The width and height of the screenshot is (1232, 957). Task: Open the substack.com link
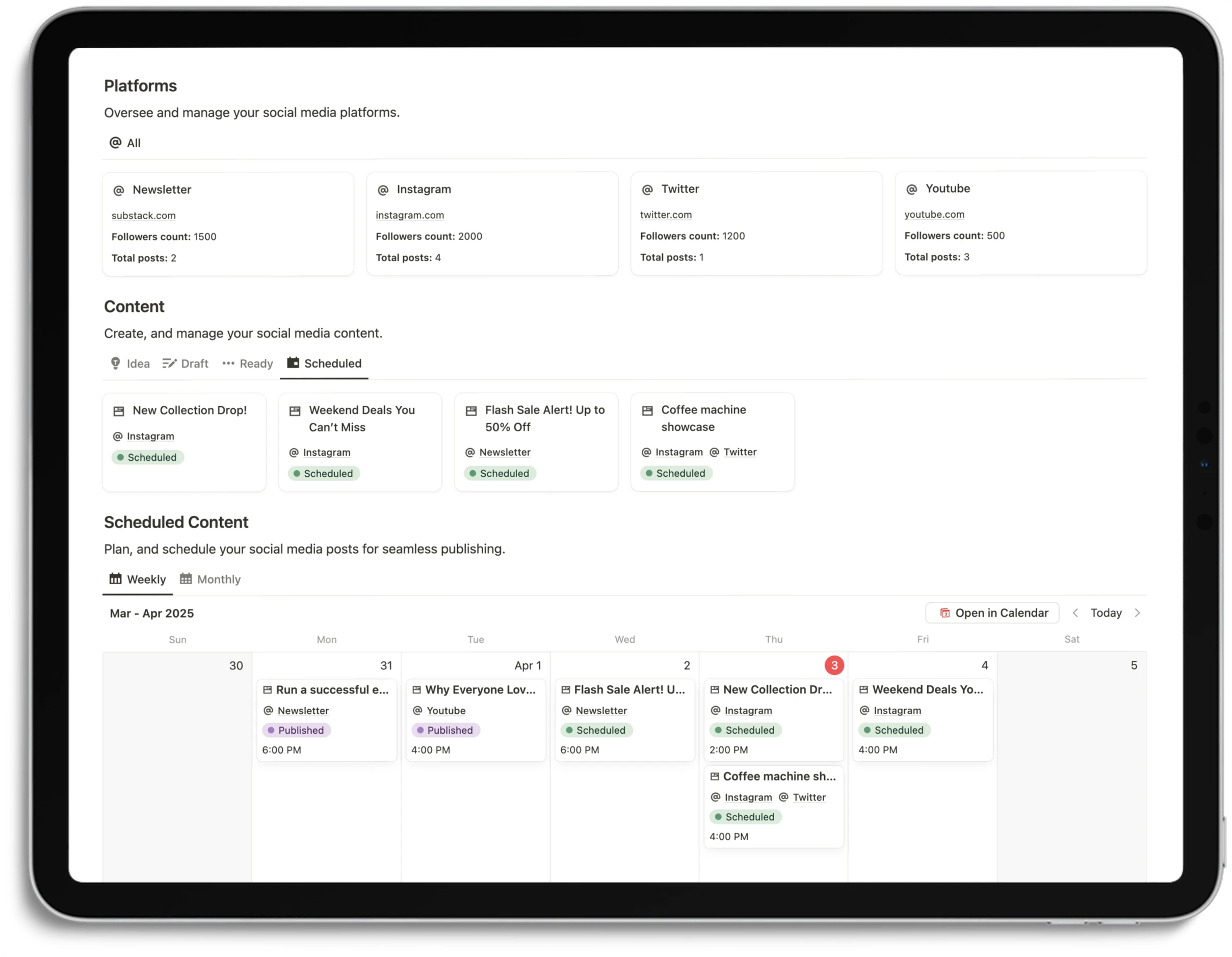click(x=143, y=216)
